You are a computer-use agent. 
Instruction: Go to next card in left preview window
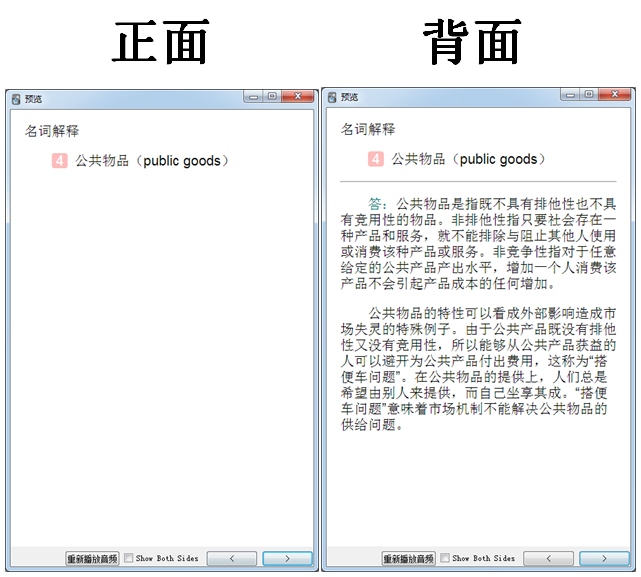click(287, 558)
